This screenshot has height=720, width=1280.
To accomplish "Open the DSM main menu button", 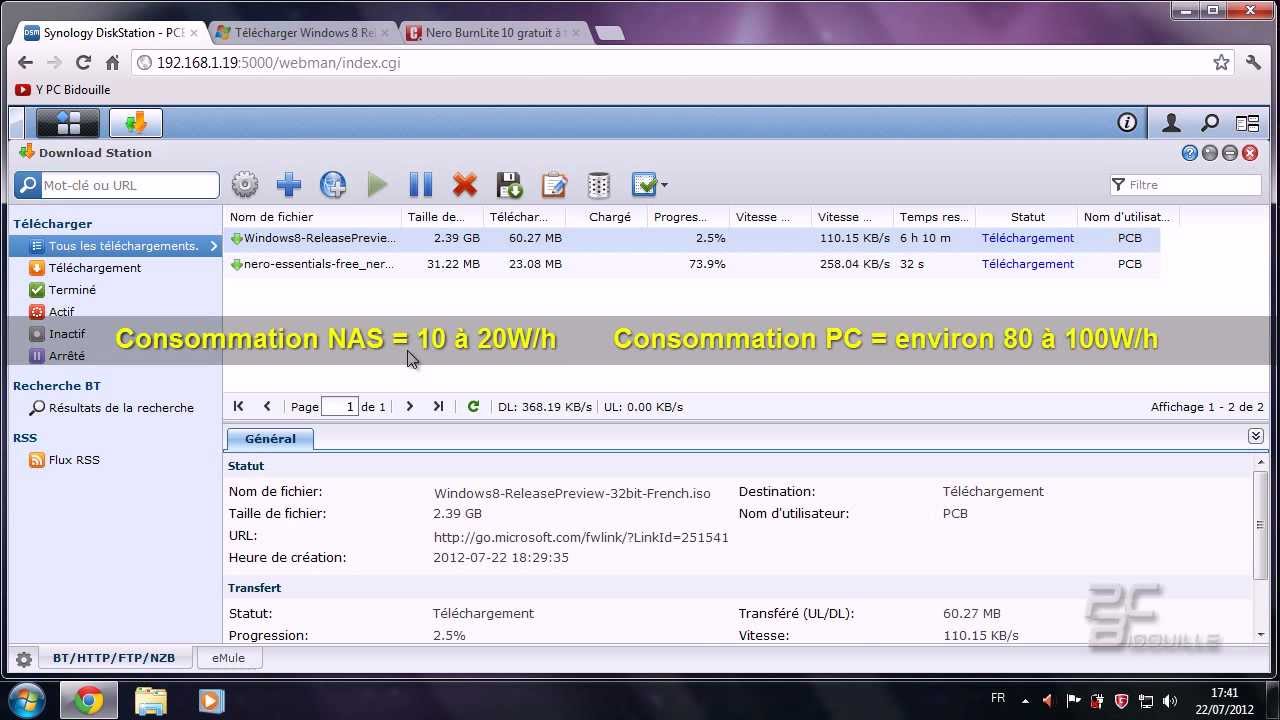I will [x=68, y=123].
